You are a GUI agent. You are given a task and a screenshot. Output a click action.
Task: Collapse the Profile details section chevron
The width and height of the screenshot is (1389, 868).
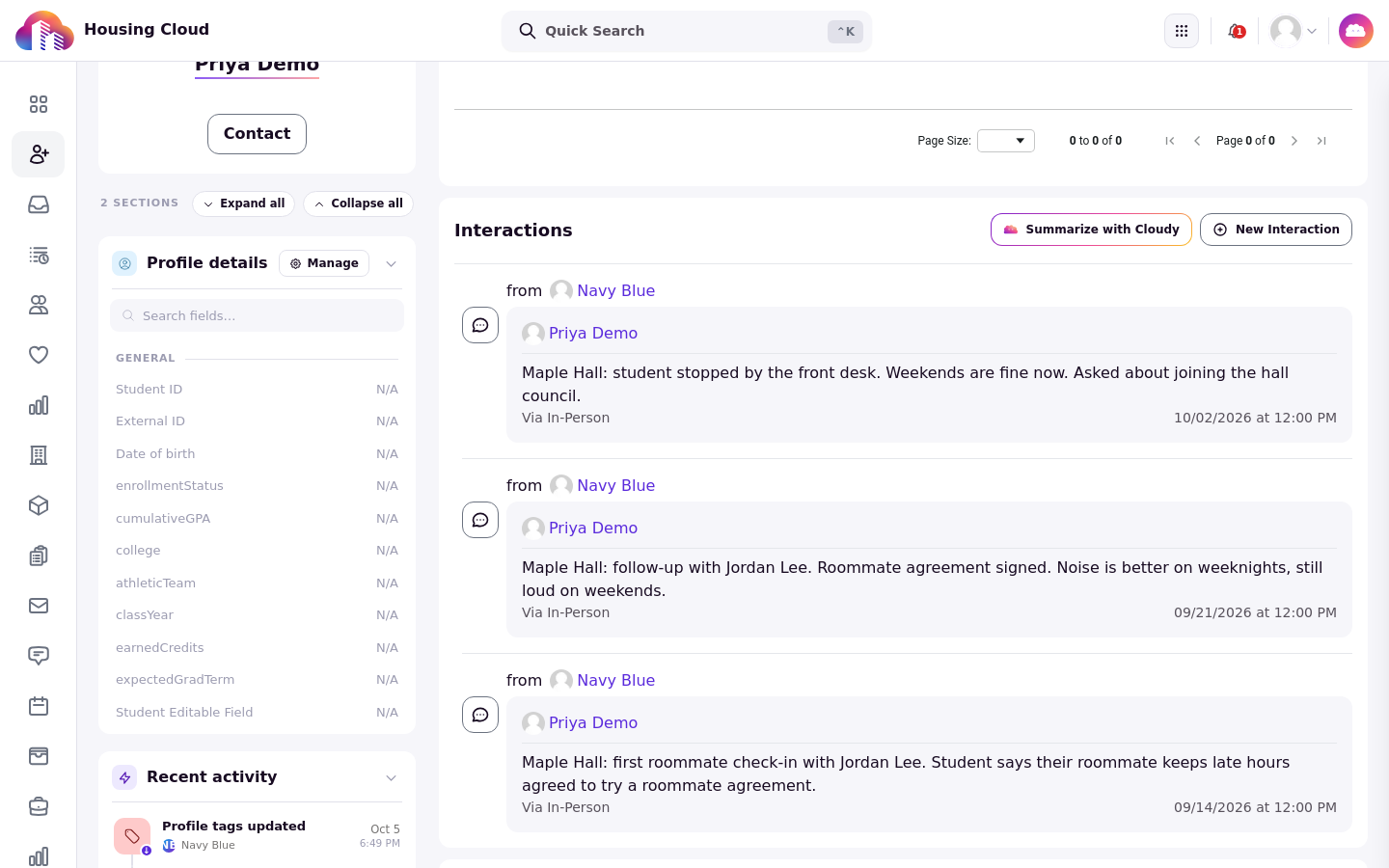click(391, 264)
